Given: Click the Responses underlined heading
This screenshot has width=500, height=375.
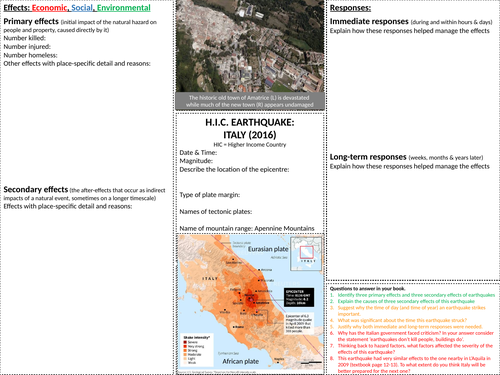Looking at the screenshot, I should pyautogui.click(x=350, y=8).
